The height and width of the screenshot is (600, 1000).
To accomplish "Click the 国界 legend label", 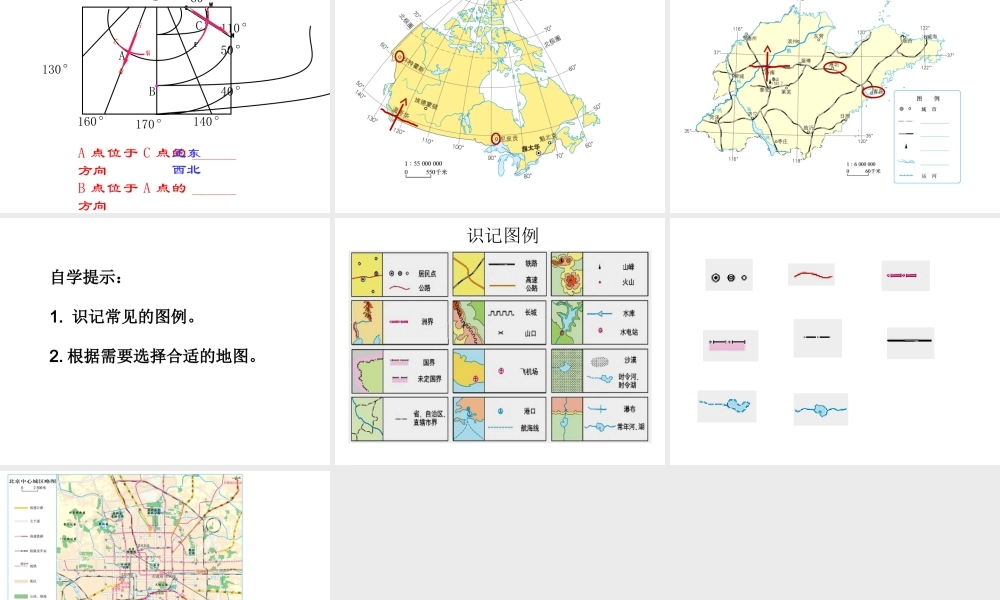I will [429, 362].
